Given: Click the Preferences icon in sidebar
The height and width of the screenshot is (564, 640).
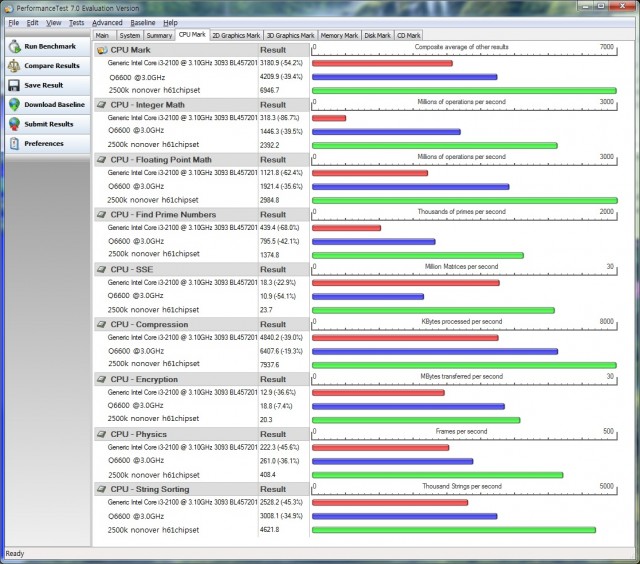Looking at the screenshot, I should click(14, 143).
